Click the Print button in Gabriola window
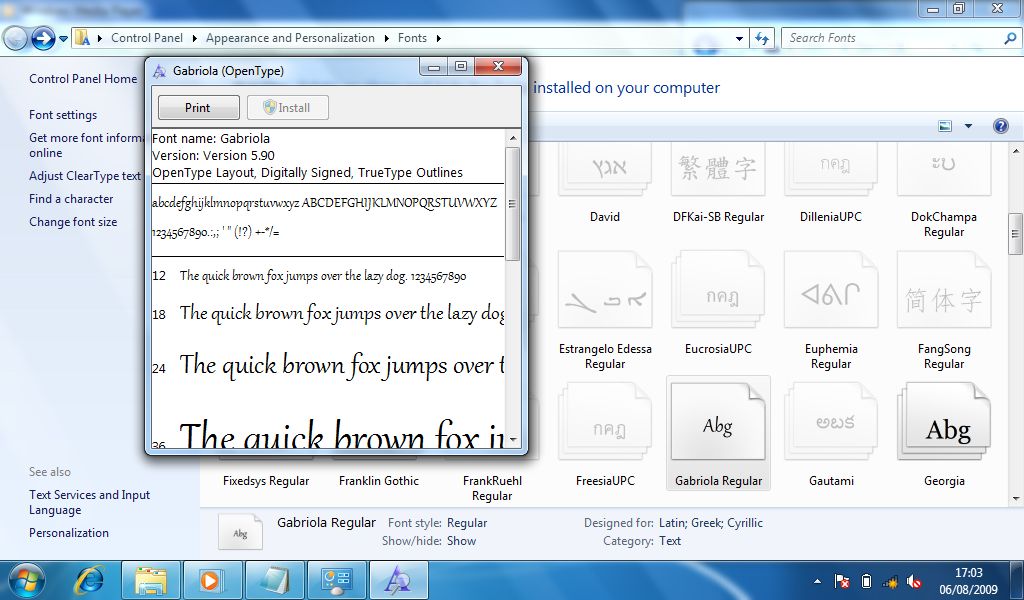Viewport: 1024px width, 600px height. point(199,108)
